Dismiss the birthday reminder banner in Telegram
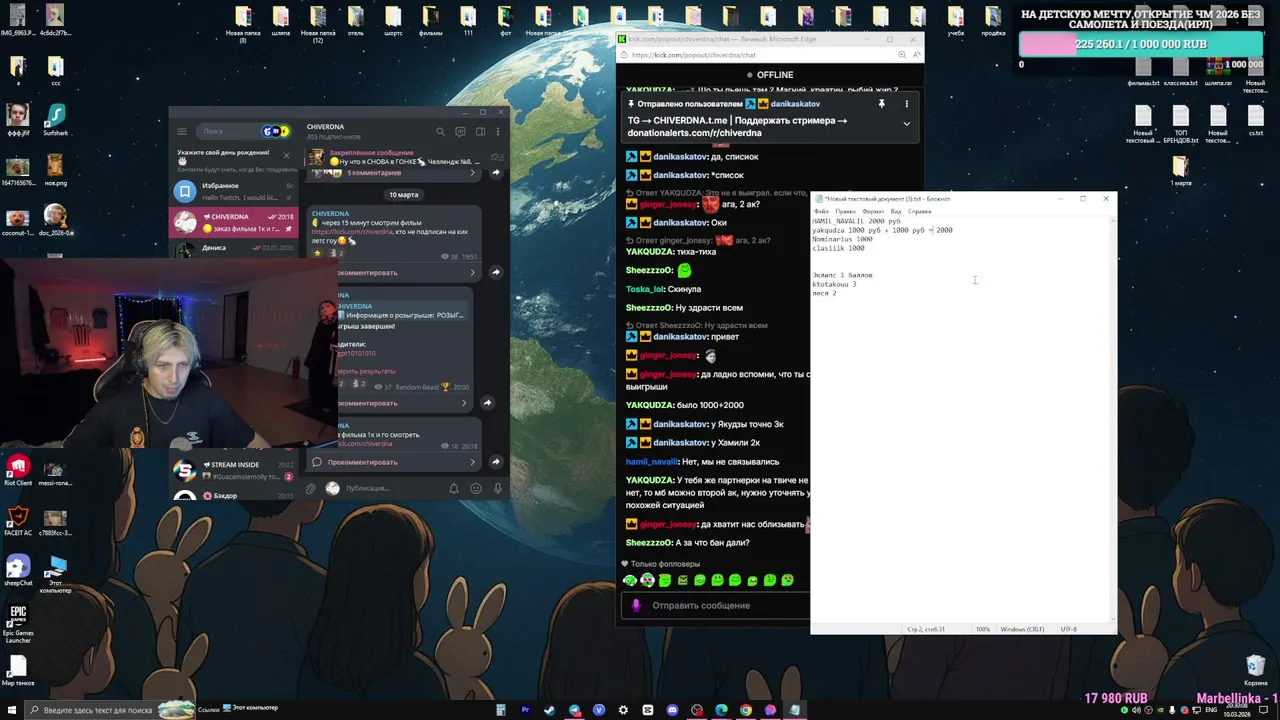 pyautogui.click(x=286, y=155)
